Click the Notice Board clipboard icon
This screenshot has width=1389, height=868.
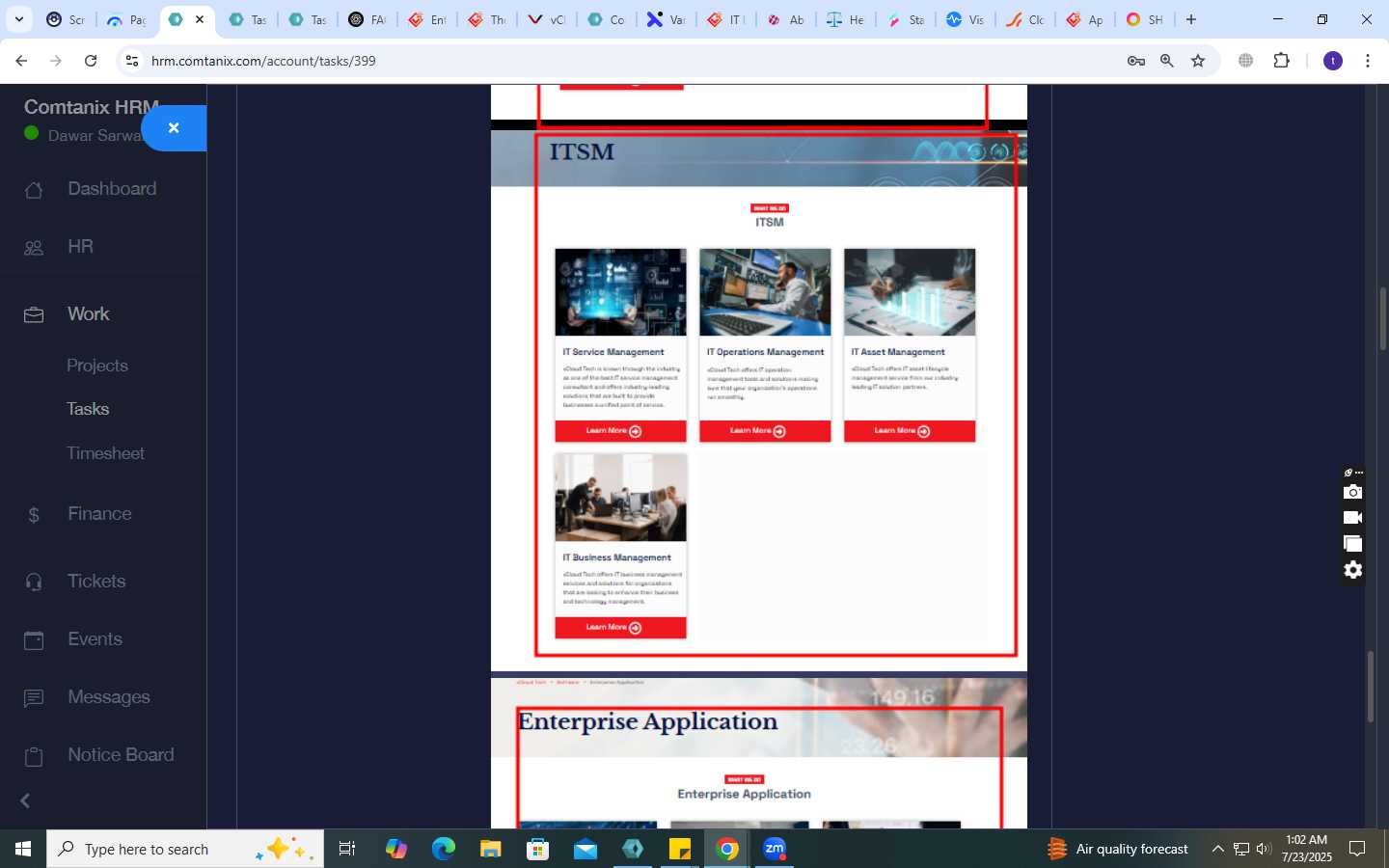(x=34, y=756)
